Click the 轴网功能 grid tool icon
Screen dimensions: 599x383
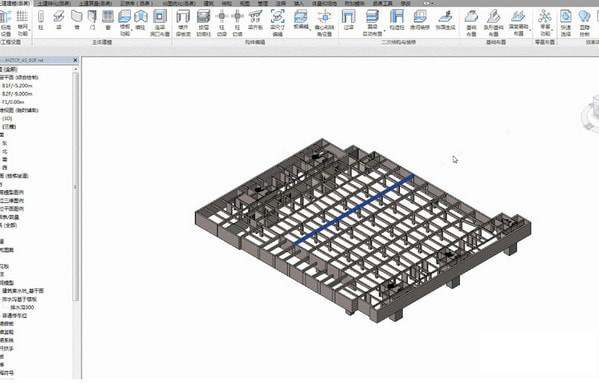click(23, 23)
